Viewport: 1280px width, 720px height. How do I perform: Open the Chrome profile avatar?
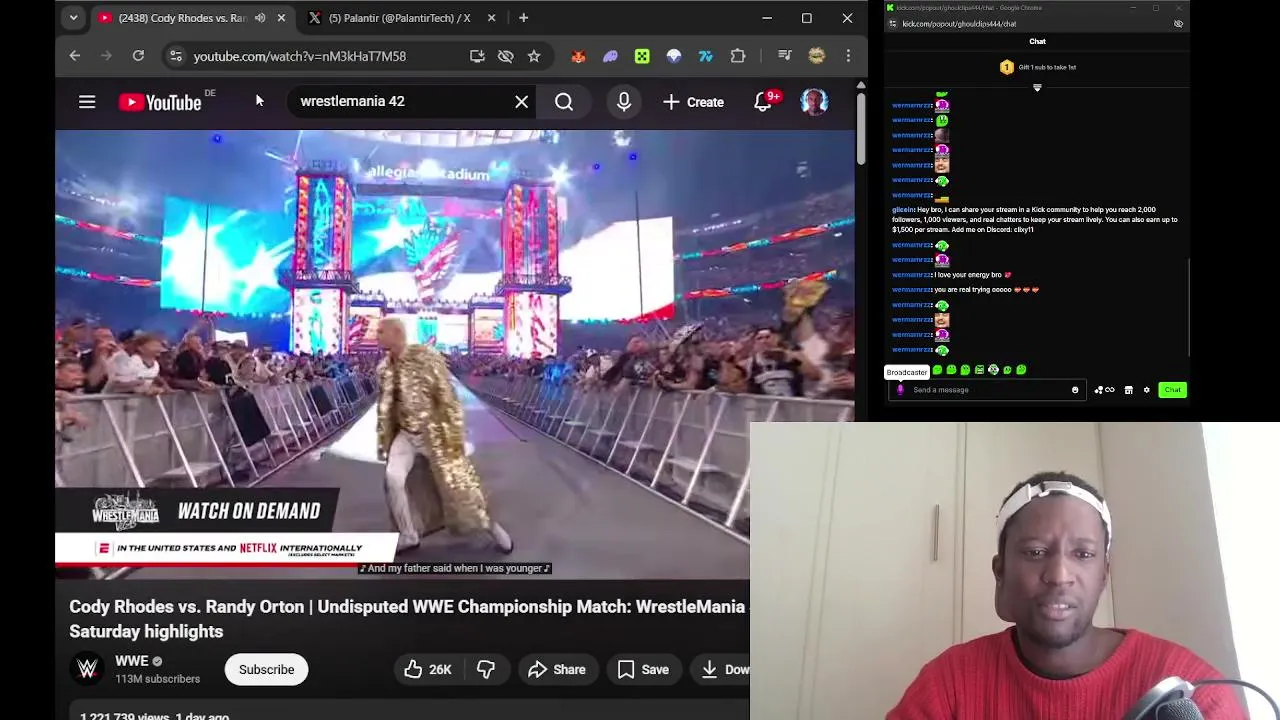[x=817, y=56]
